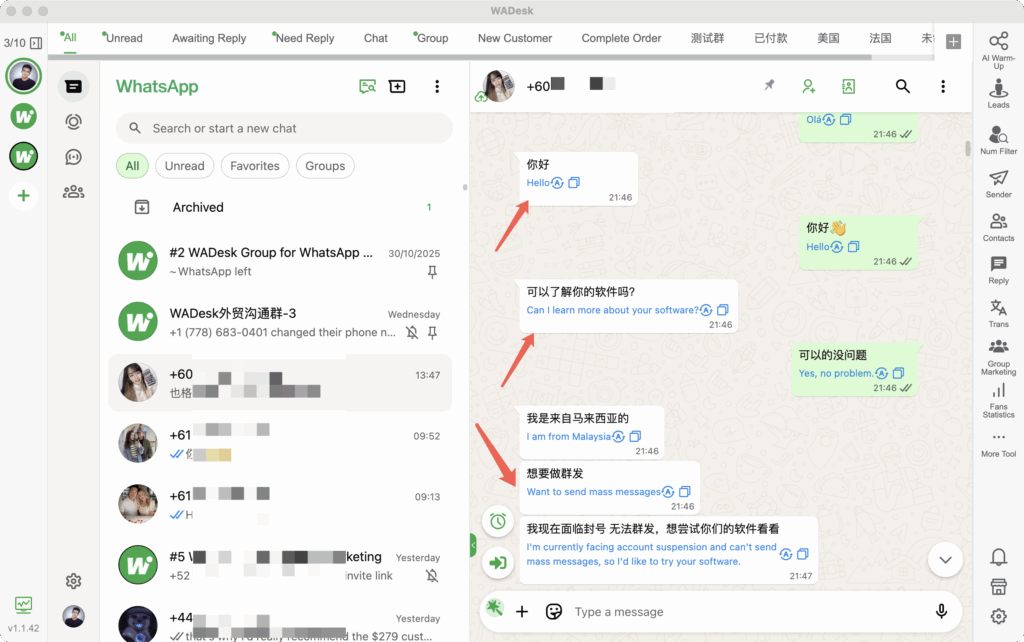This screenshot has height=642, width=1024.
Task: Select the voice message microphone icon
Action: 941,611
